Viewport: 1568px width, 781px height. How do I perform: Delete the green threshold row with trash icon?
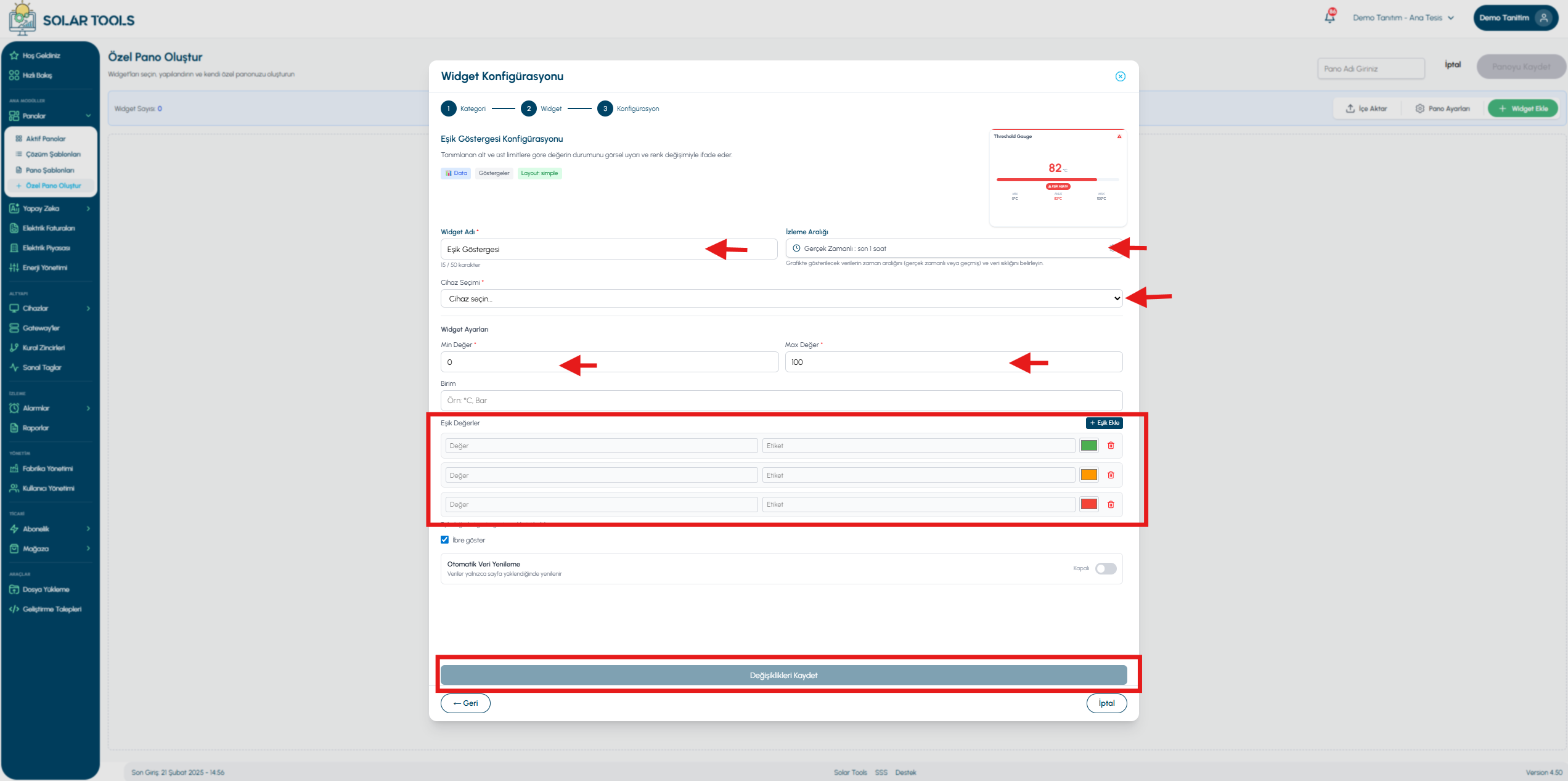(x=1111, y=445)
